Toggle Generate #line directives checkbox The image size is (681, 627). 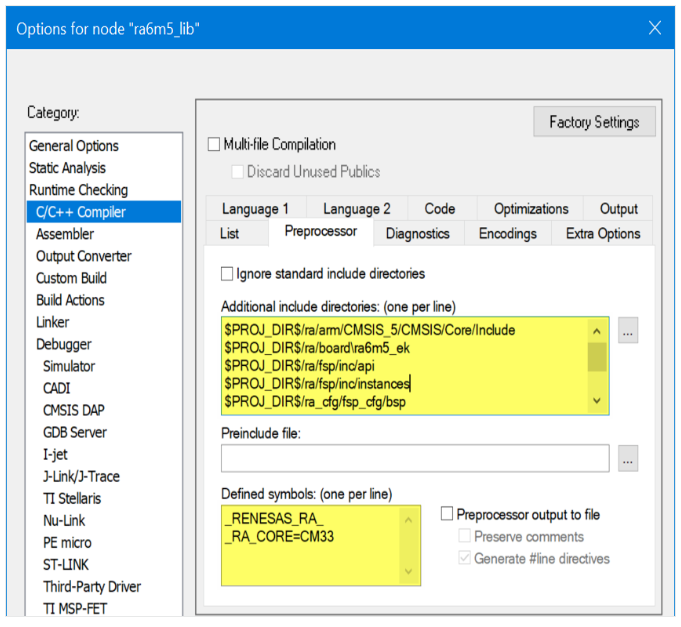coord(464,558)
